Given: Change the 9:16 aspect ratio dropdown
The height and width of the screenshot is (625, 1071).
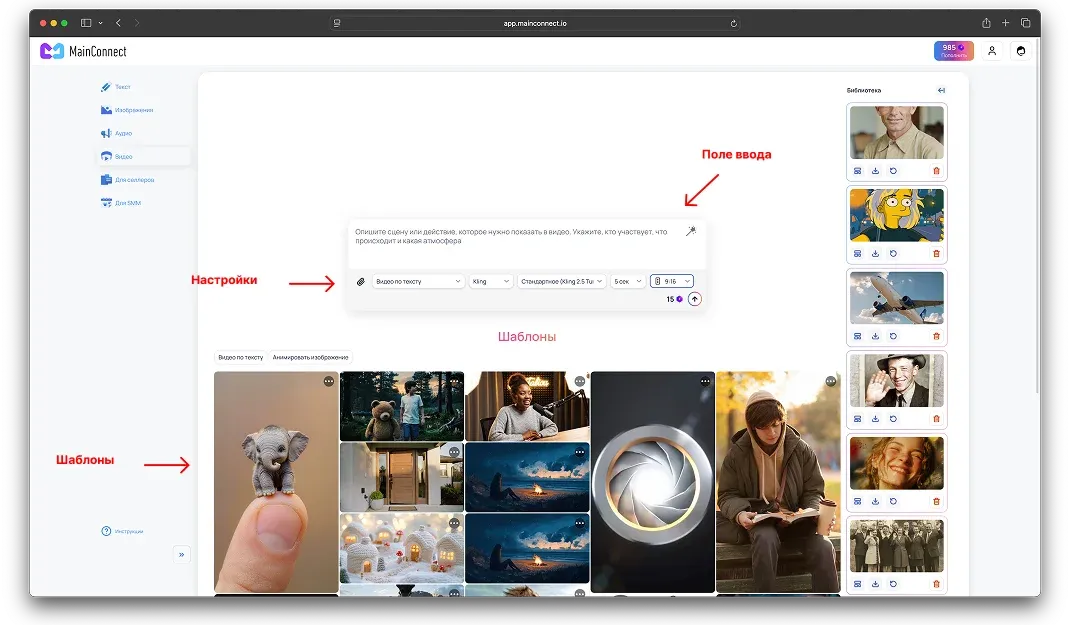Looking at the screenshot, I should [x=671, y=282].
